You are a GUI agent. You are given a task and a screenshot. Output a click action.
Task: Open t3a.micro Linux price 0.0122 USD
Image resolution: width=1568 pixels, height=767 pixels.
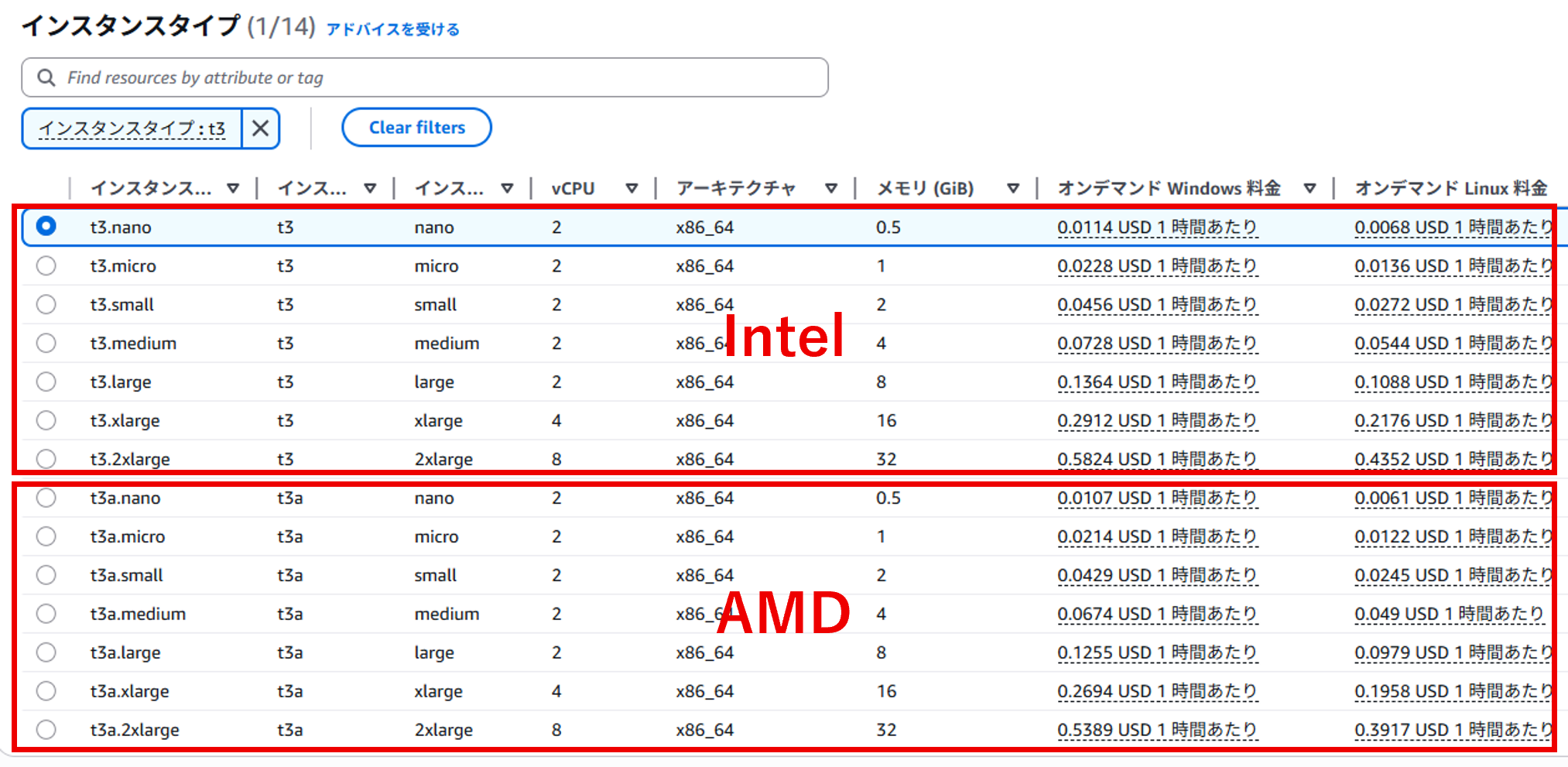coord(1453,537)
